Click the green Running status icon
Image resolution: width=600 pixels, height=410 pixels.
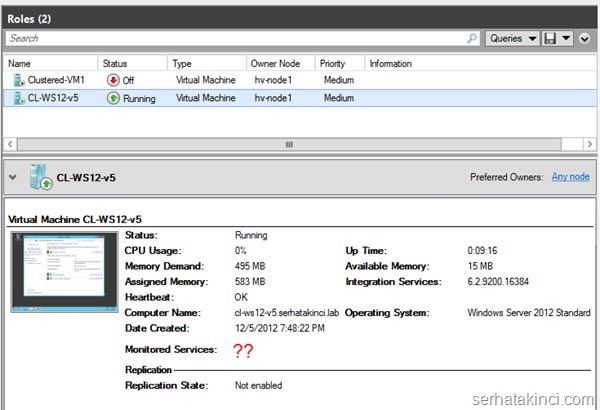tap(113, 98)
